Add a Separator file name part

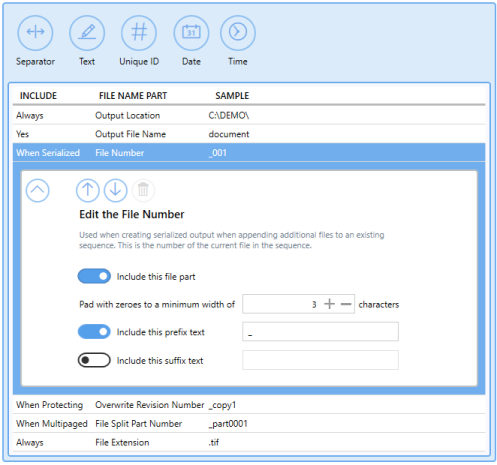(x=35, y=33)
